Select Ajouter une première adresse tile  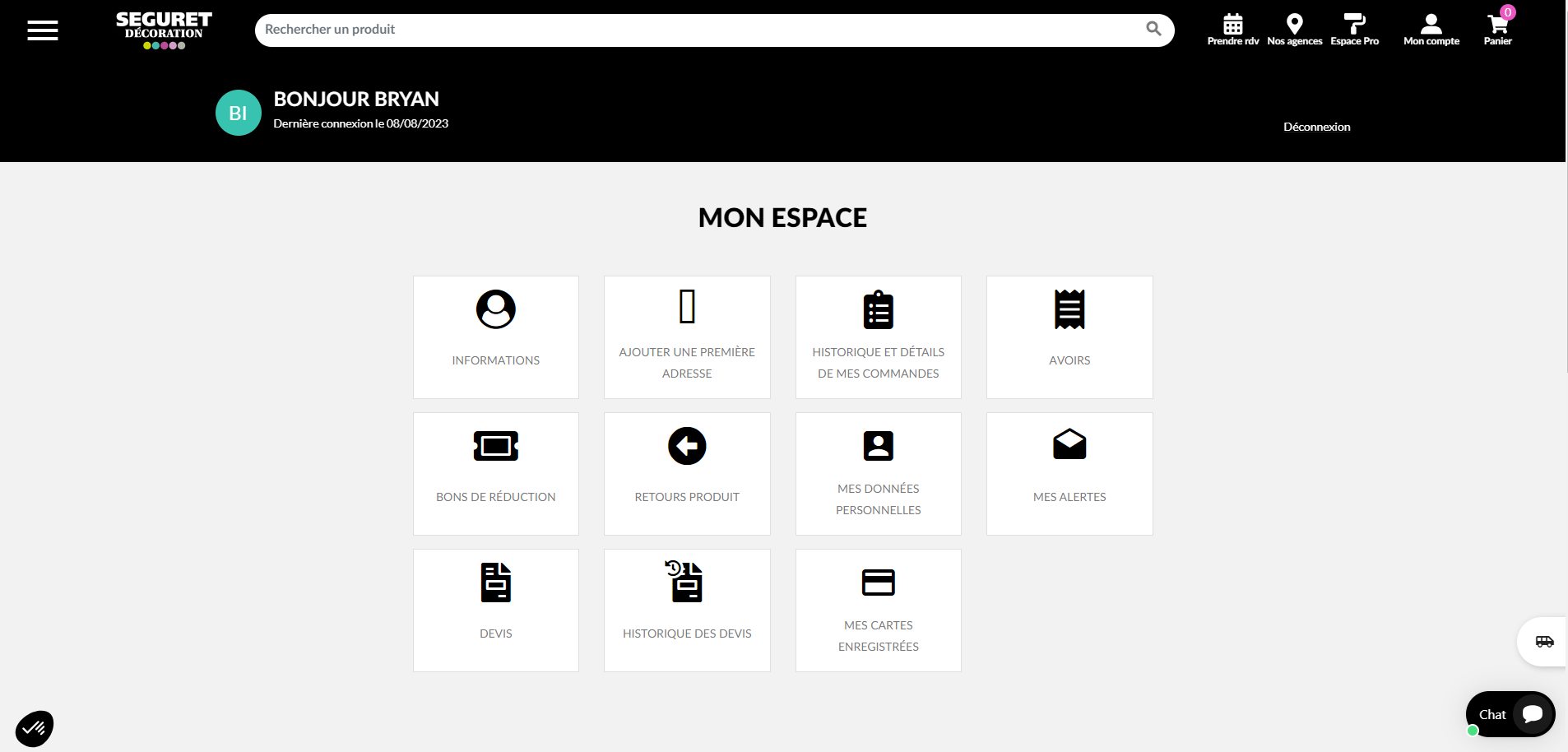pyautogui.click(x=687, y=337)
